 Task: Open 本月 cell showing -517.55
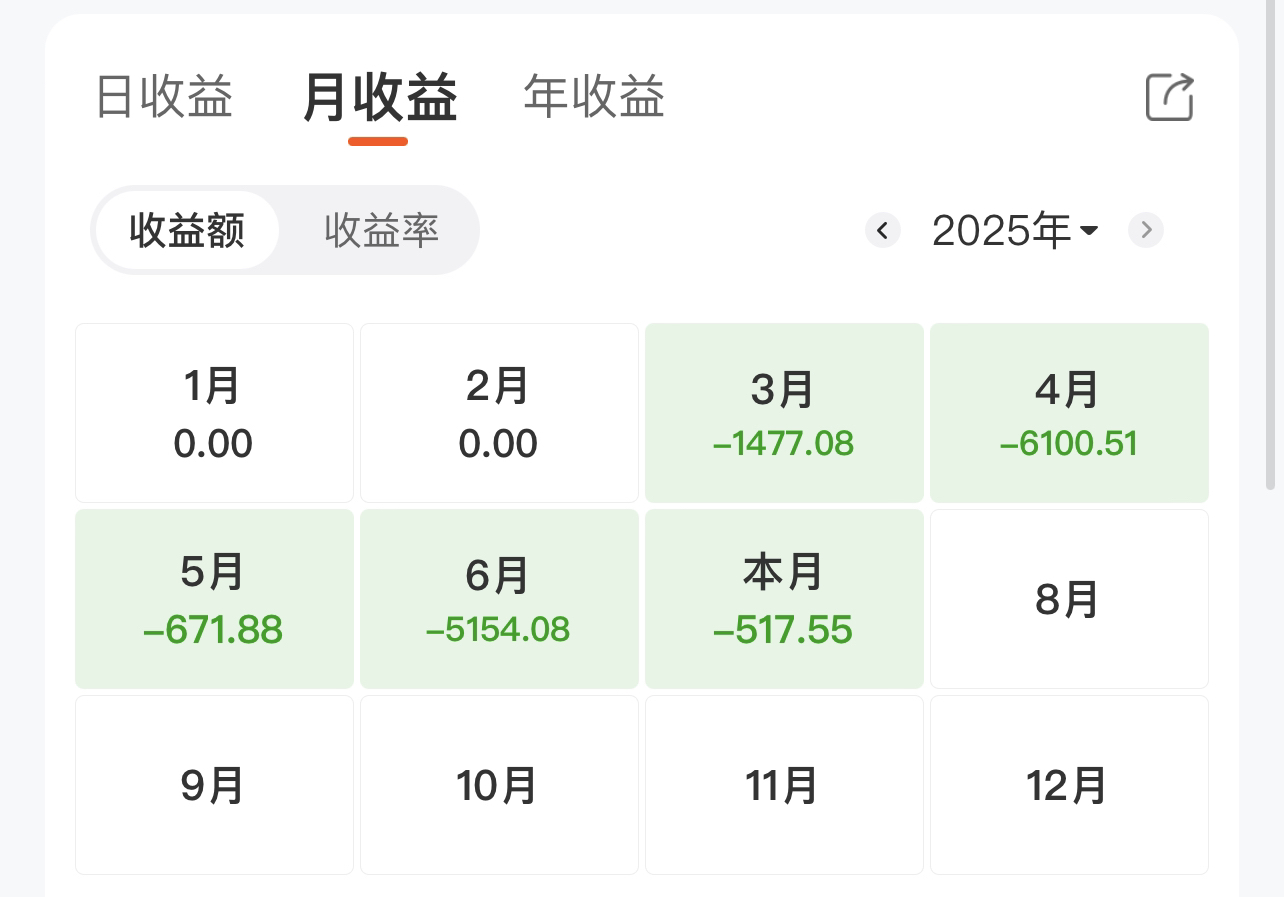coord(784,599)
